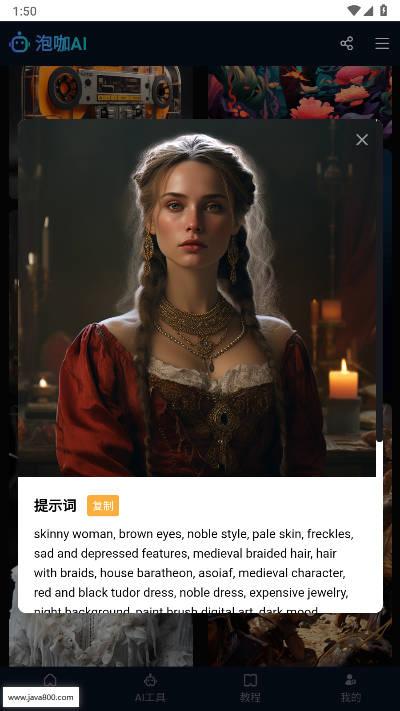400x711 pixels.
Task: Tap the 泡咖AI title text
Action: [61, 44]
